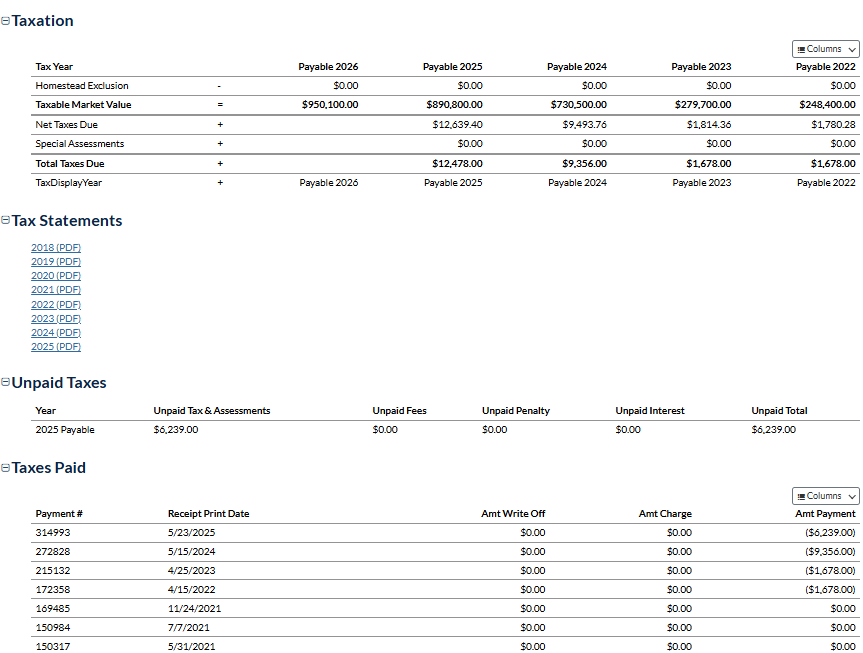863x653 pixels.
Task: Collapse the Taxes Paid section
Action: (6, 468)
